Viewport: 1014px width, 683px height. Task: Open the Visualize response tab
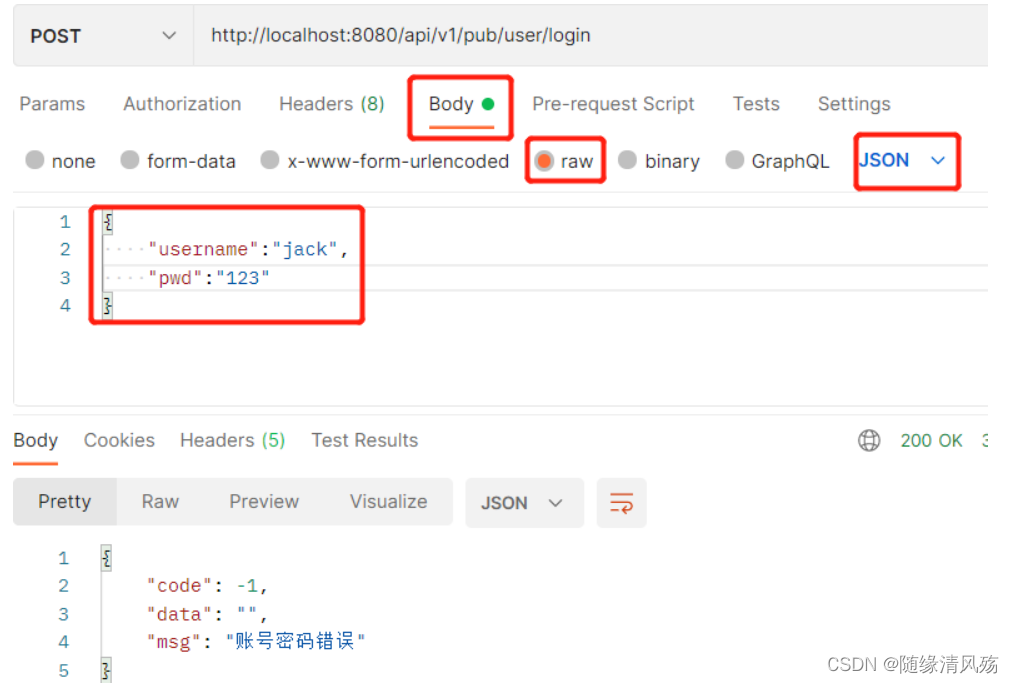pos(388,501)
